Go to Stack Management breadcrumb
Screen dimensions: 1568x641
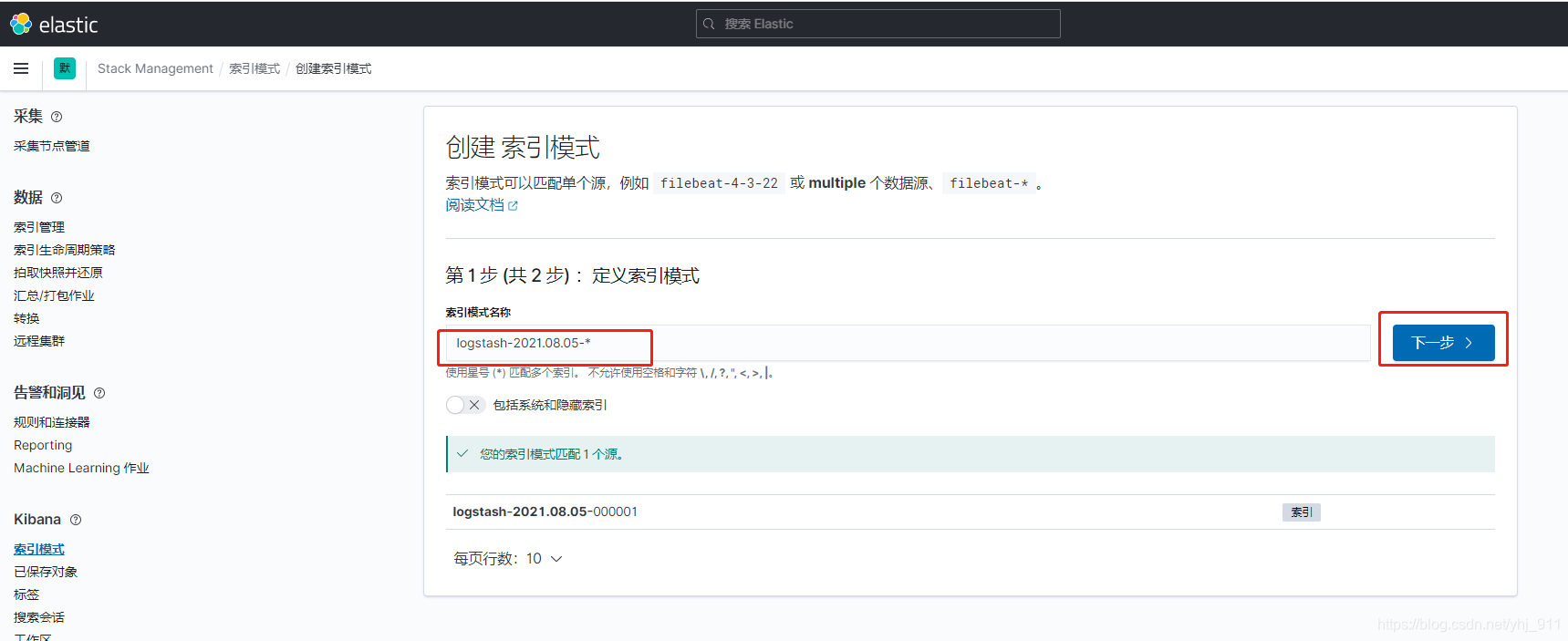(x=155, y=68)
